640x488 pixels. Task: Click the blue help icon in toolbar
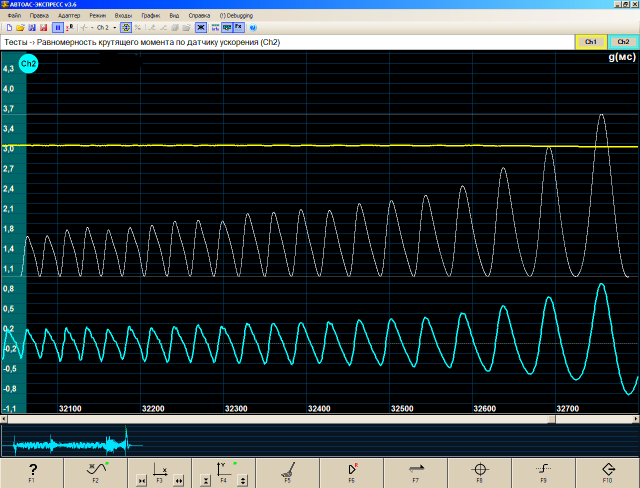click(253, 27)
